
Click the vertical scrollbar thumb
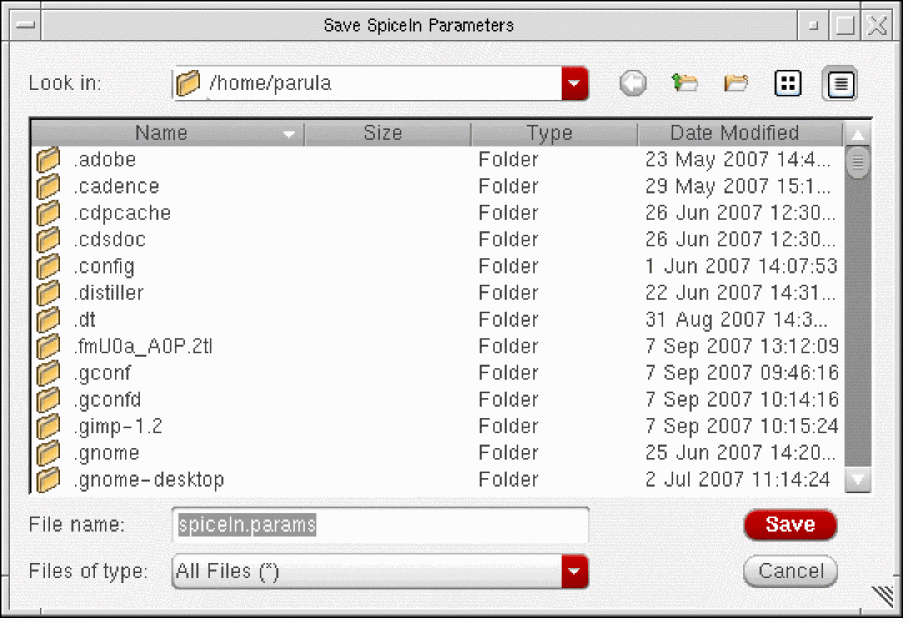click(858, 162)
